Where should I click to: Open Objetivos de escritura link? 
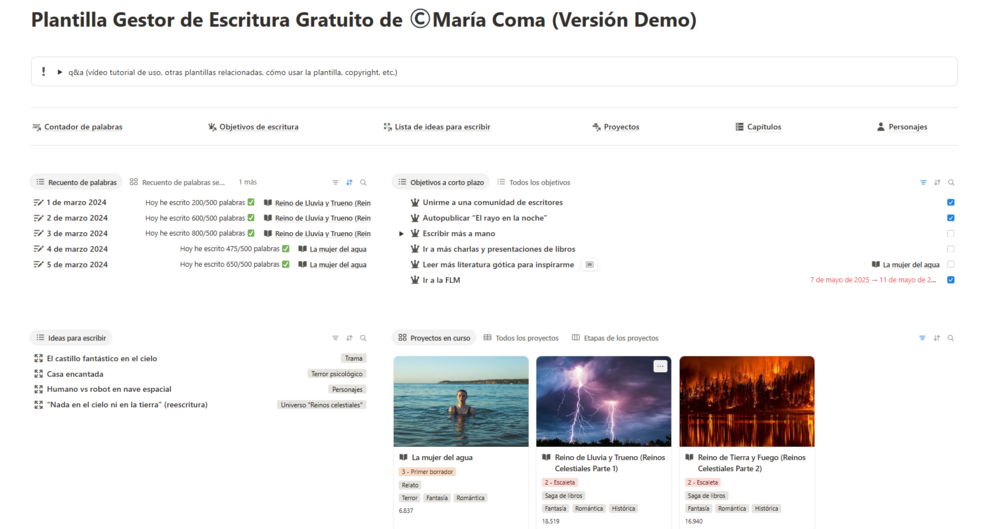pyautogui.click(x=253, y=127)
